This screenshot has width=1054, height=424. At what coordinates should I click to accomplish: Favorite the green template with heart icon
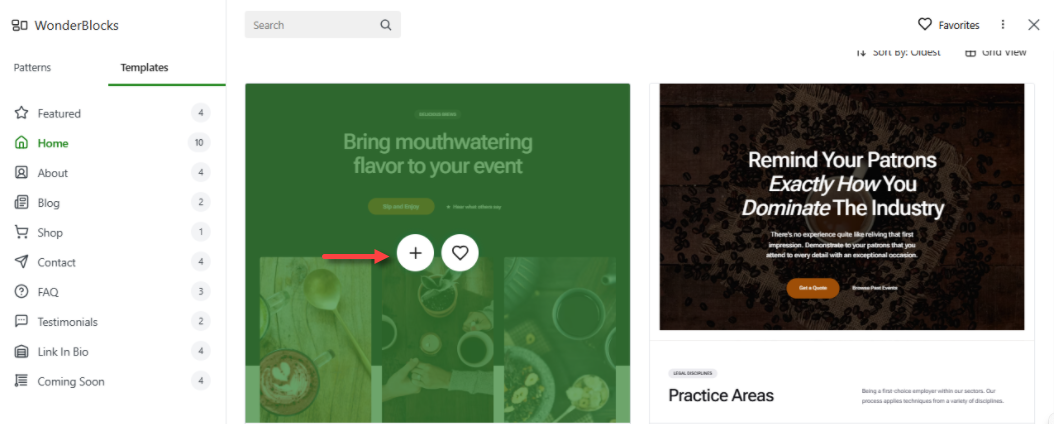pyautogui.click(x=460, y=253)
